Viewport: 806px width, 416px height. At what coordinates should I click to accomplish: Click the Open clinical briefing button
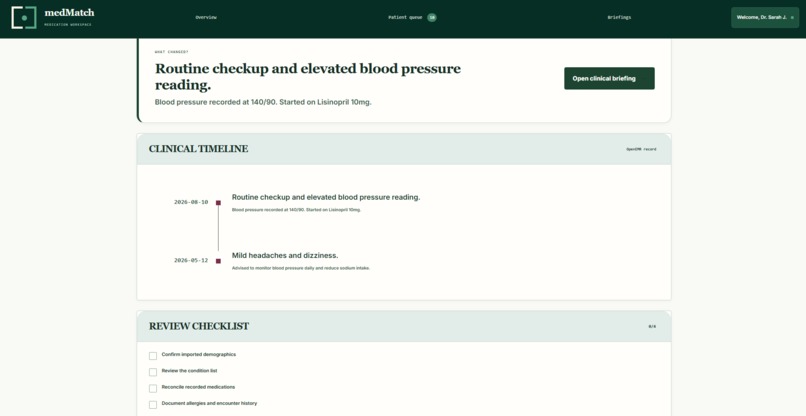(x=609, y=78)
